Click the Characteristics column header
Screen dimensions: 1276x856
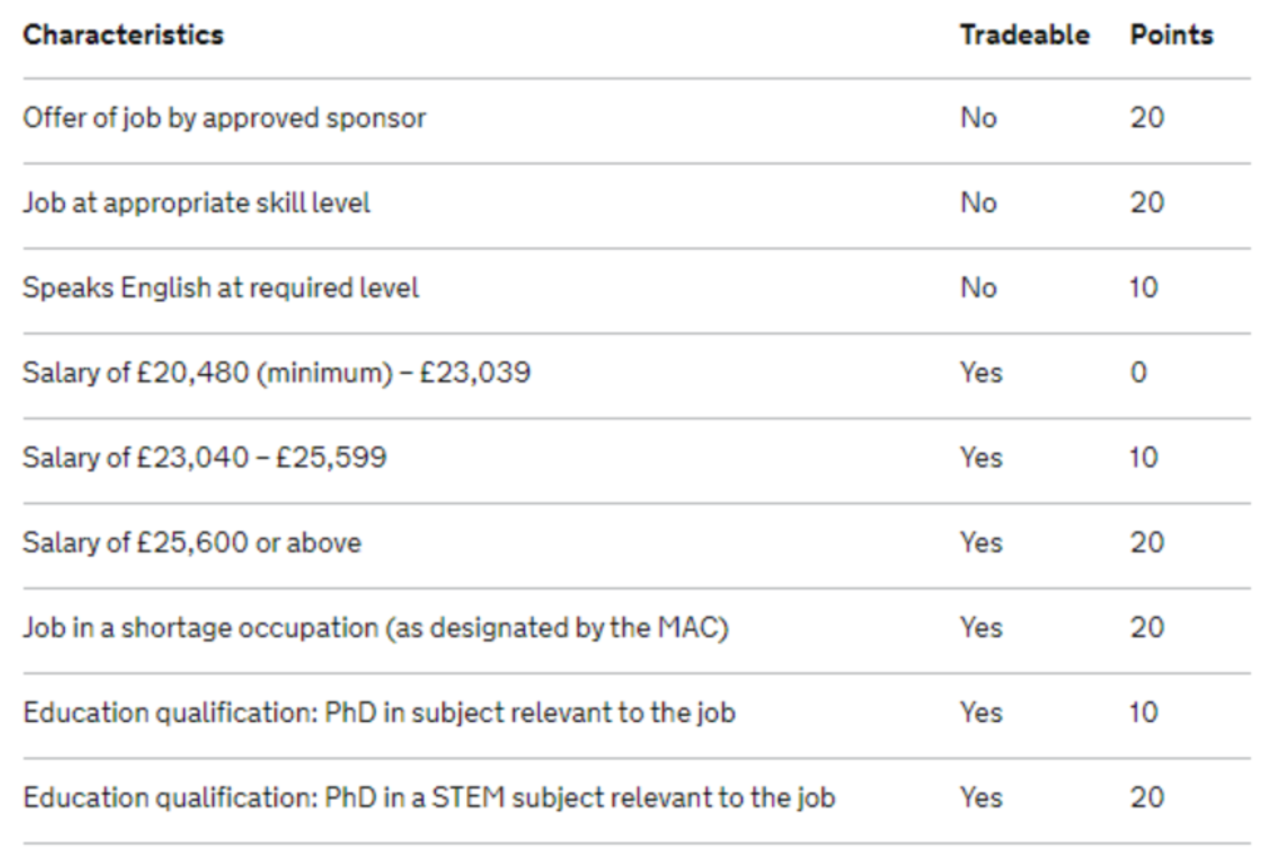[123, 35]
